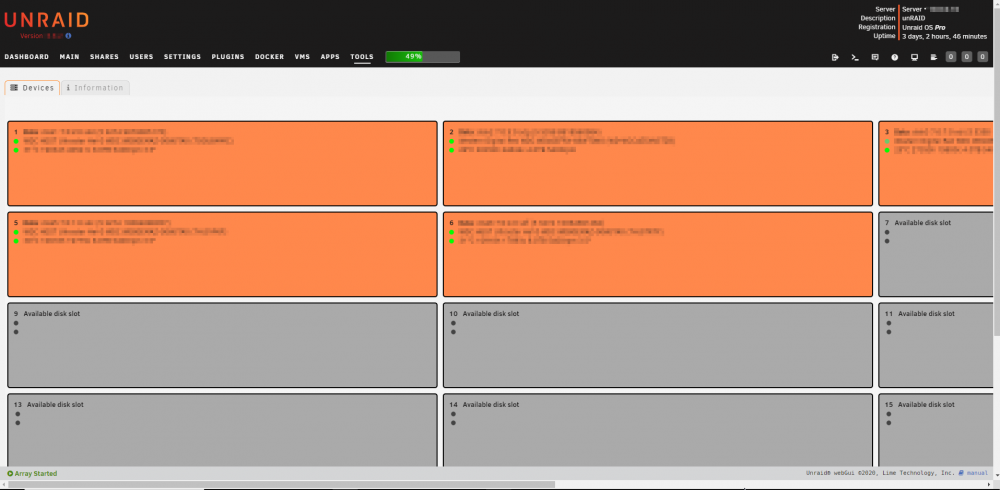Open the Settings menu
This screenshot has height=490, width=1000.
[x=182, y=57]
